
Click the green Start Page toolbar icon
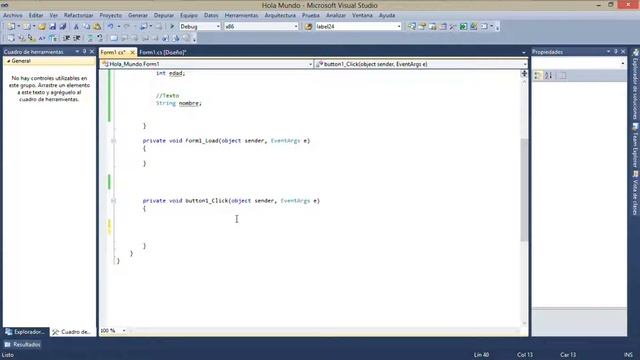[463, 27]
